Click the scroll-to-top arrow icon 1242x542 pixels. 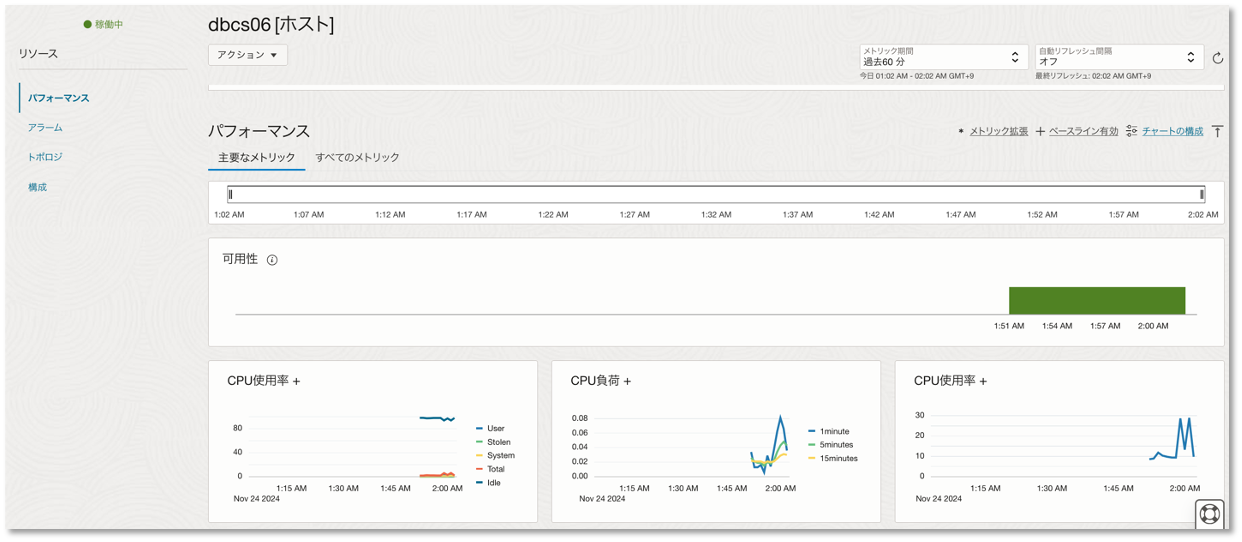click(x=1217, y=131)
